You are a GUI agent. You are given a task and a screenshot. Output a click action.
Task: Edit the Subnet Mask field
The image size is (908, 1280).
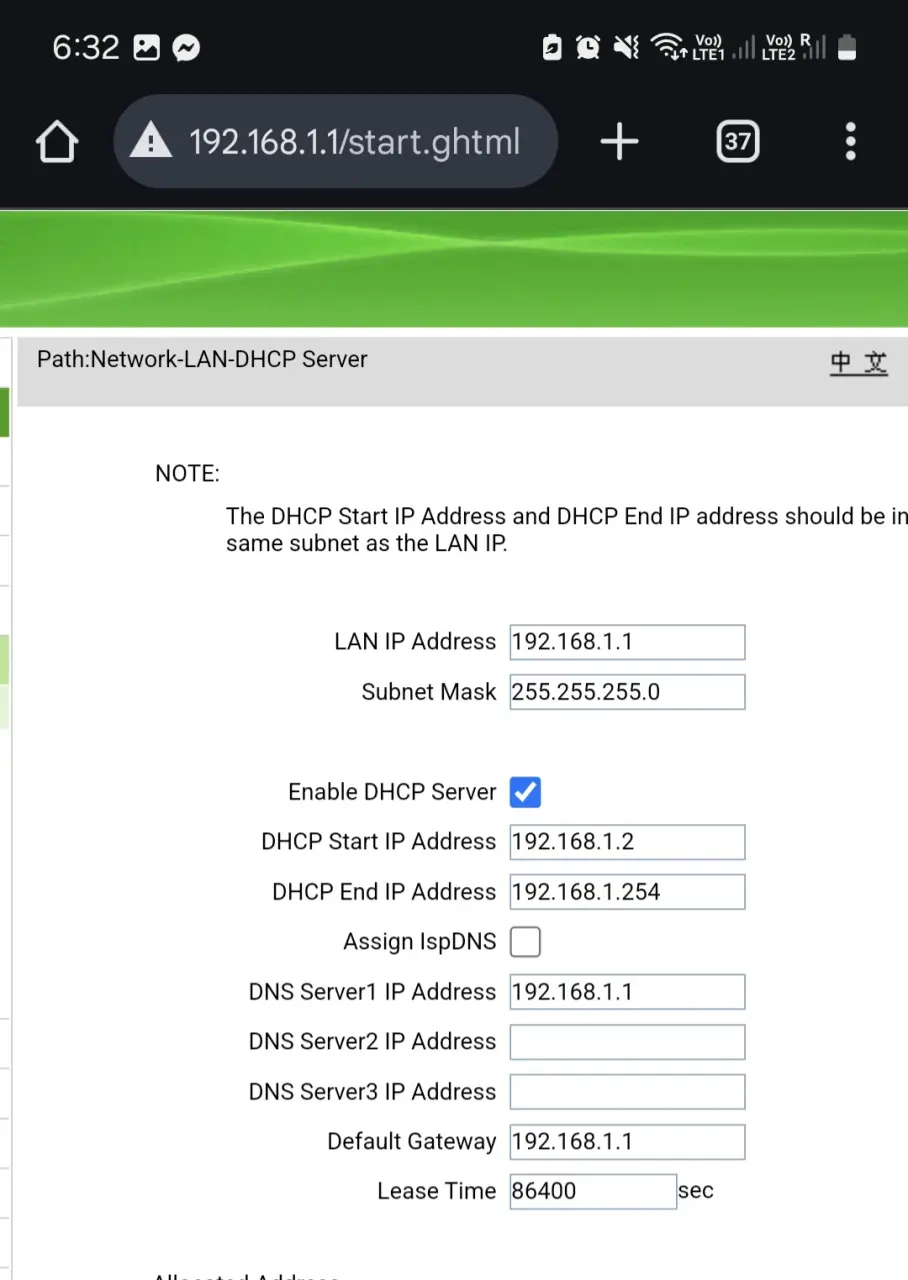tap(627, 692)
